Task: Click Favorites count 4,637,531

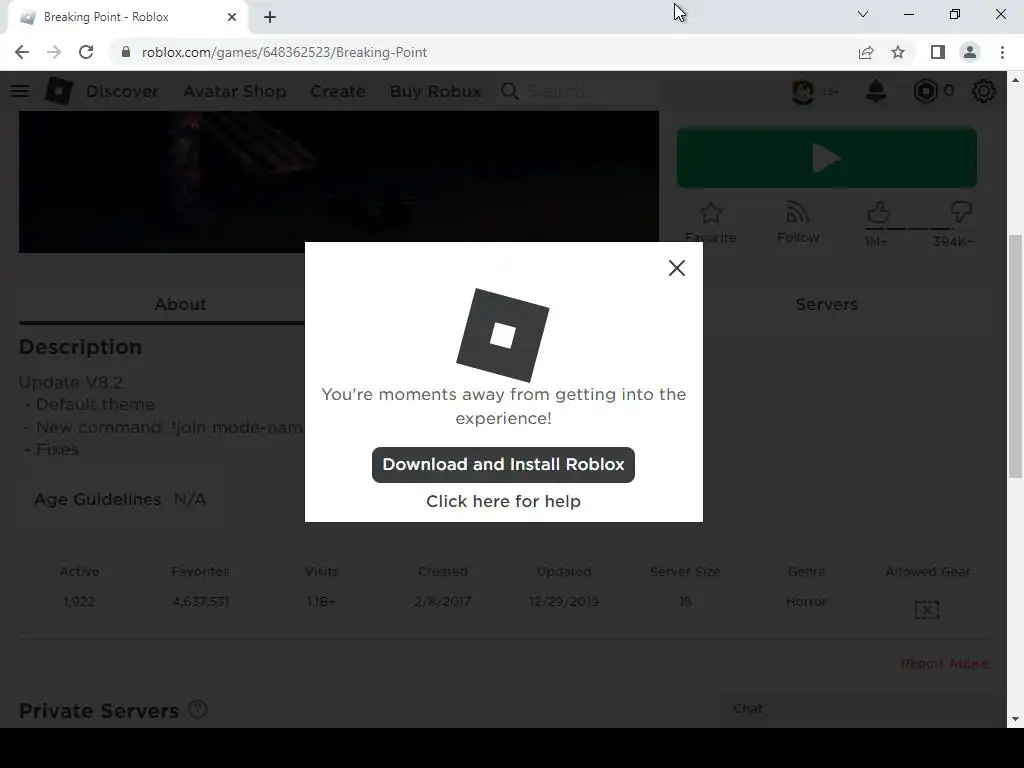Action: click(200, 601)
